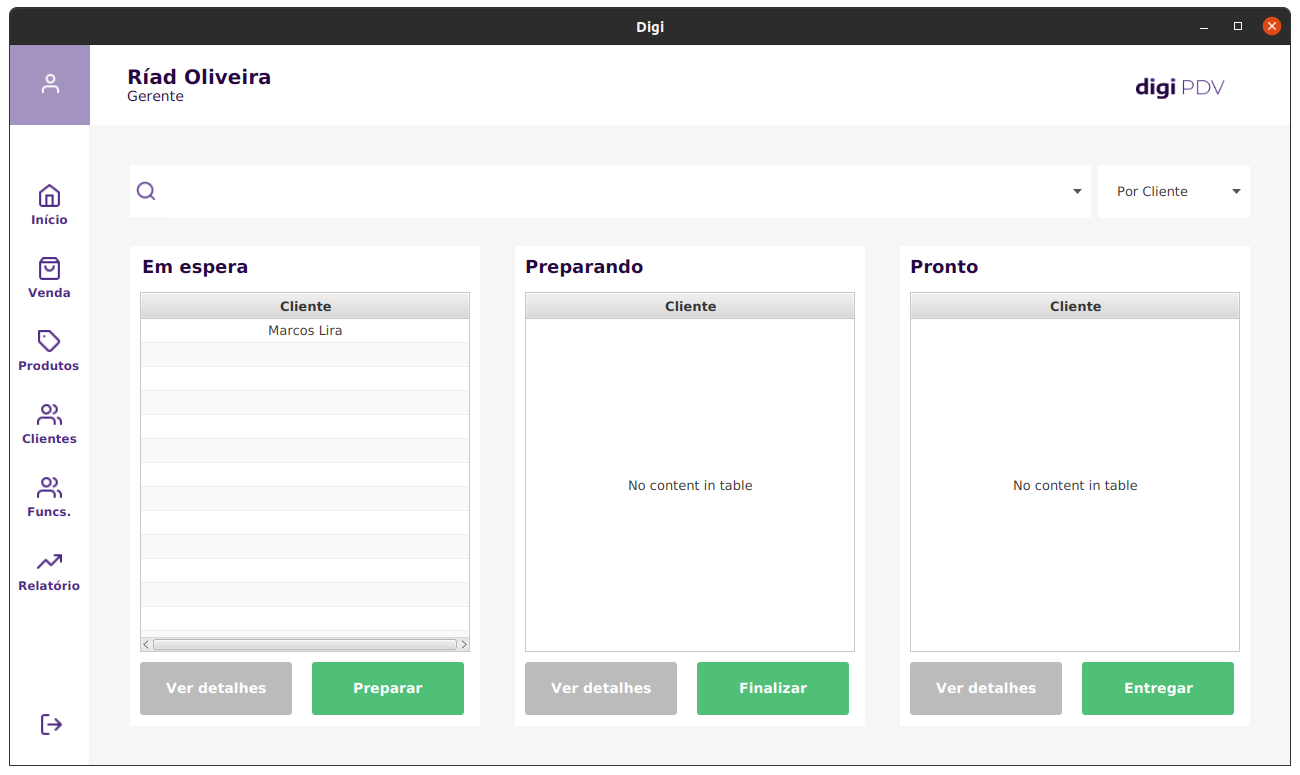Click Cliente header in Pronto table

[1075, 306]
